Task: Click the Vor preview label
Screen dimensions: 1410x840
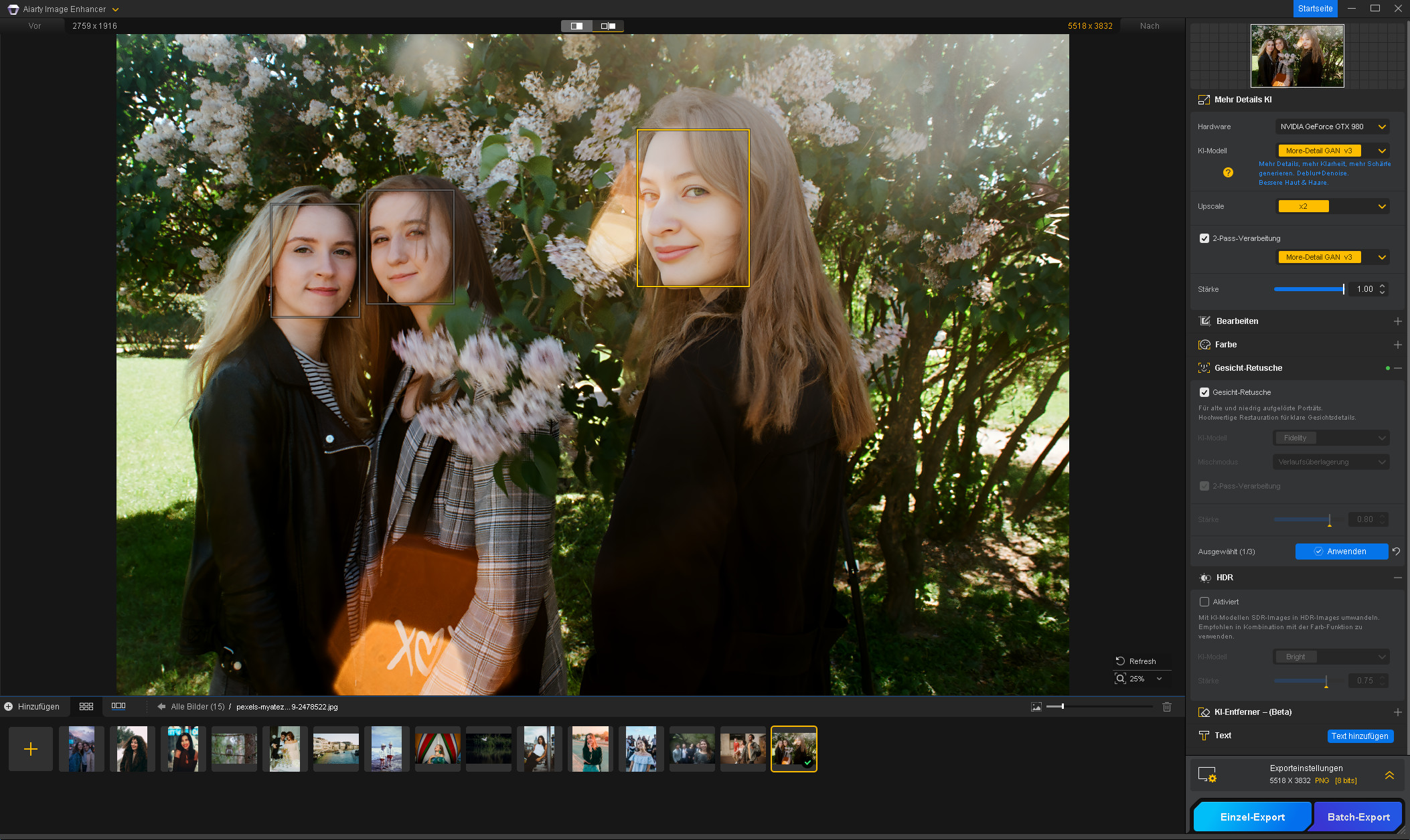Action: coord(35,26)
